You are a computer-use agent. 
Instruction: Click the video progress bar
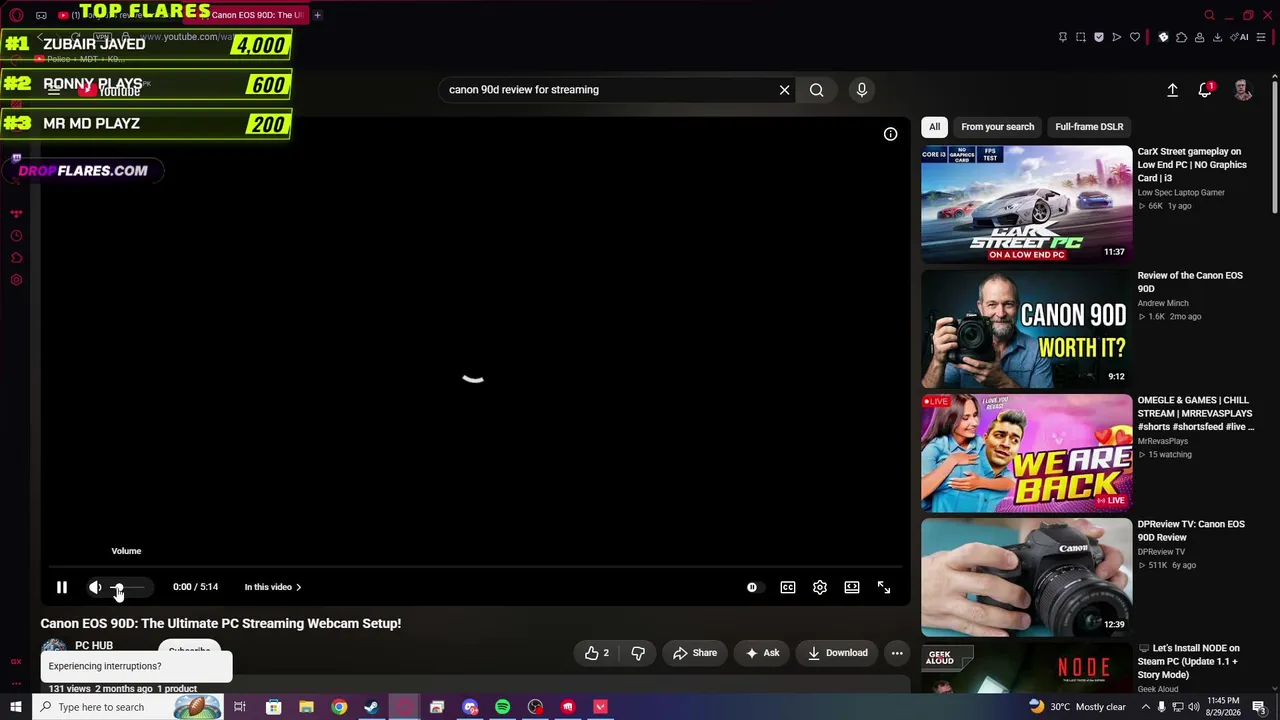pos(475,567)
